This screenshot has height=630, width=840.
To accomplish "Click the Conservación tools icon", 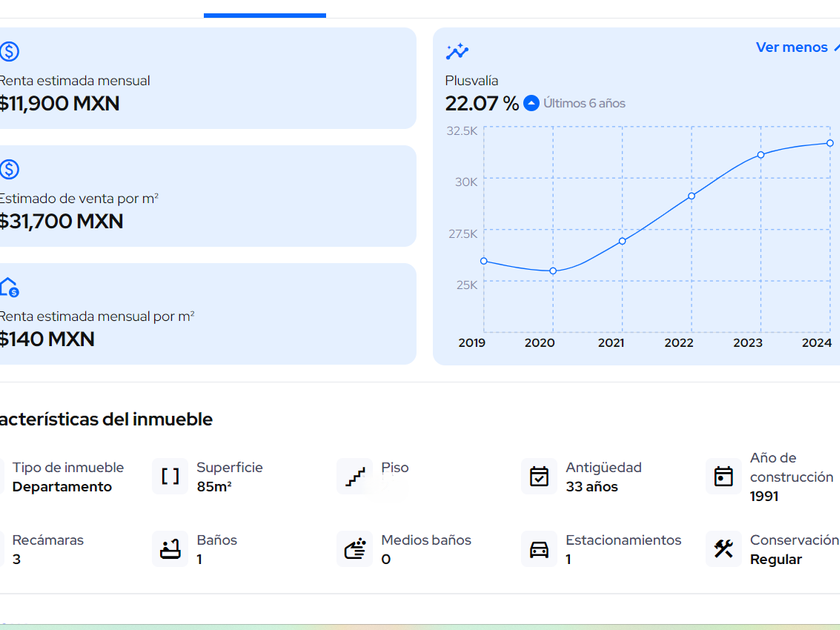I will (x=723, y=549).
